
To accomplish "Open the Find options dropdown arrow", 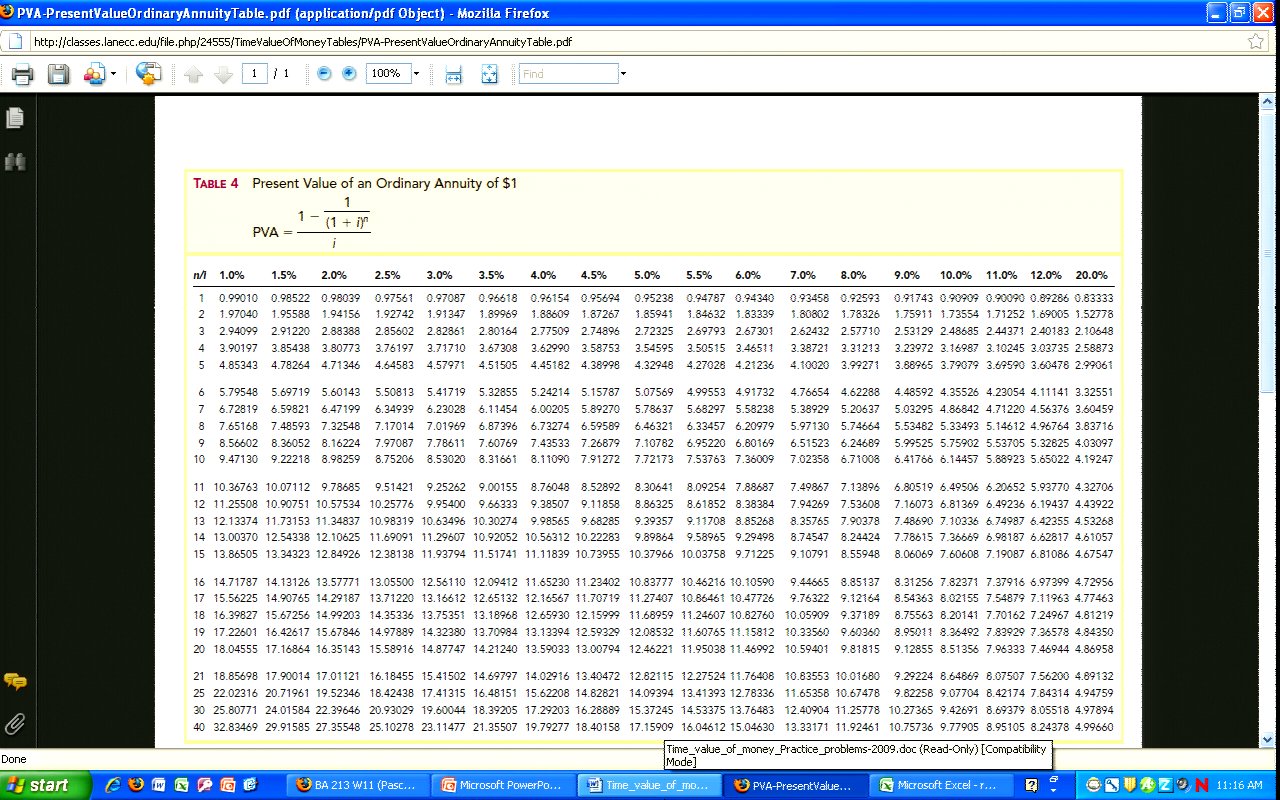I will click(623, 74).
